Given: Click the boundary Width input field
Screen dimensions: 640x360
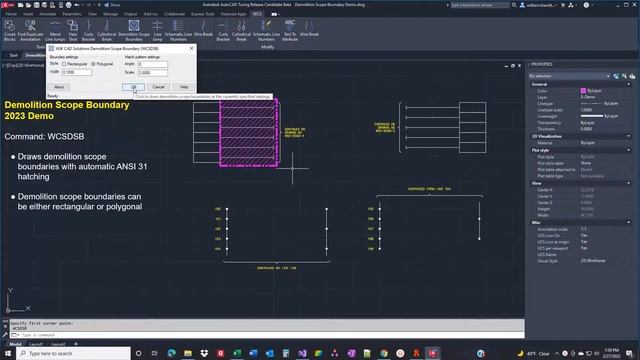Looking at the screenshot, I should pyautogui.click(x=76, y=72).
